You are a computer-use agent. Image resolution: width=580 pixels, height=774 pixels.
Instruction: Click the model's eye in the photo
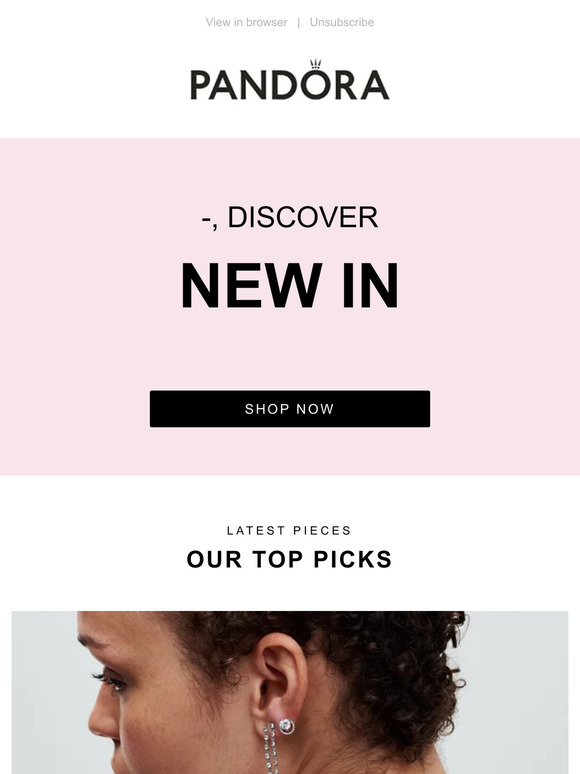pyautogui.click(x=110, y=681)
